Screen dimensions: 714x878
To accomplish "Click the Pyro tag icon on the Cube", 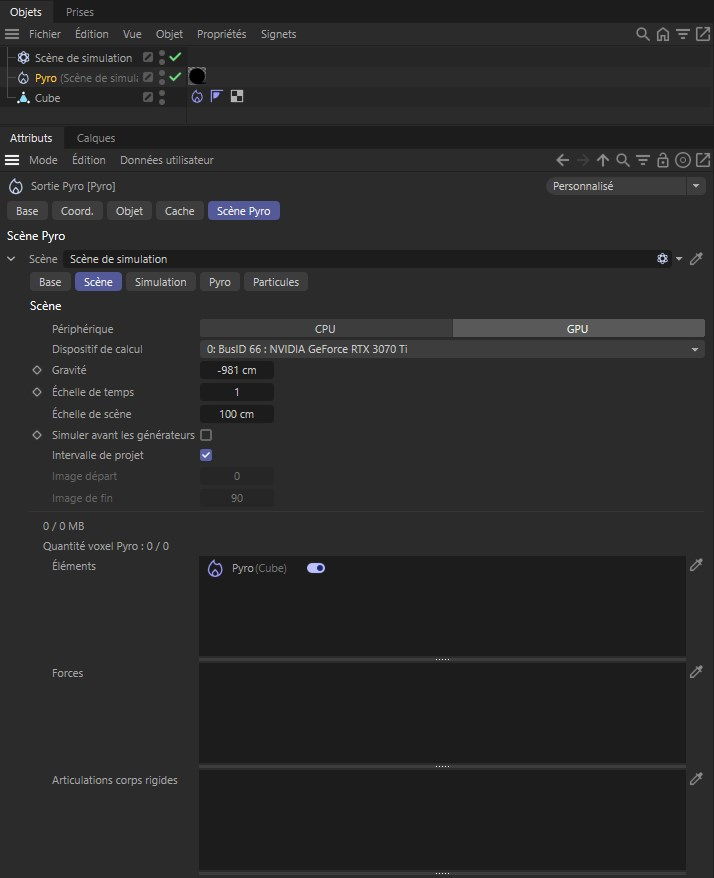I will (197, 97).
